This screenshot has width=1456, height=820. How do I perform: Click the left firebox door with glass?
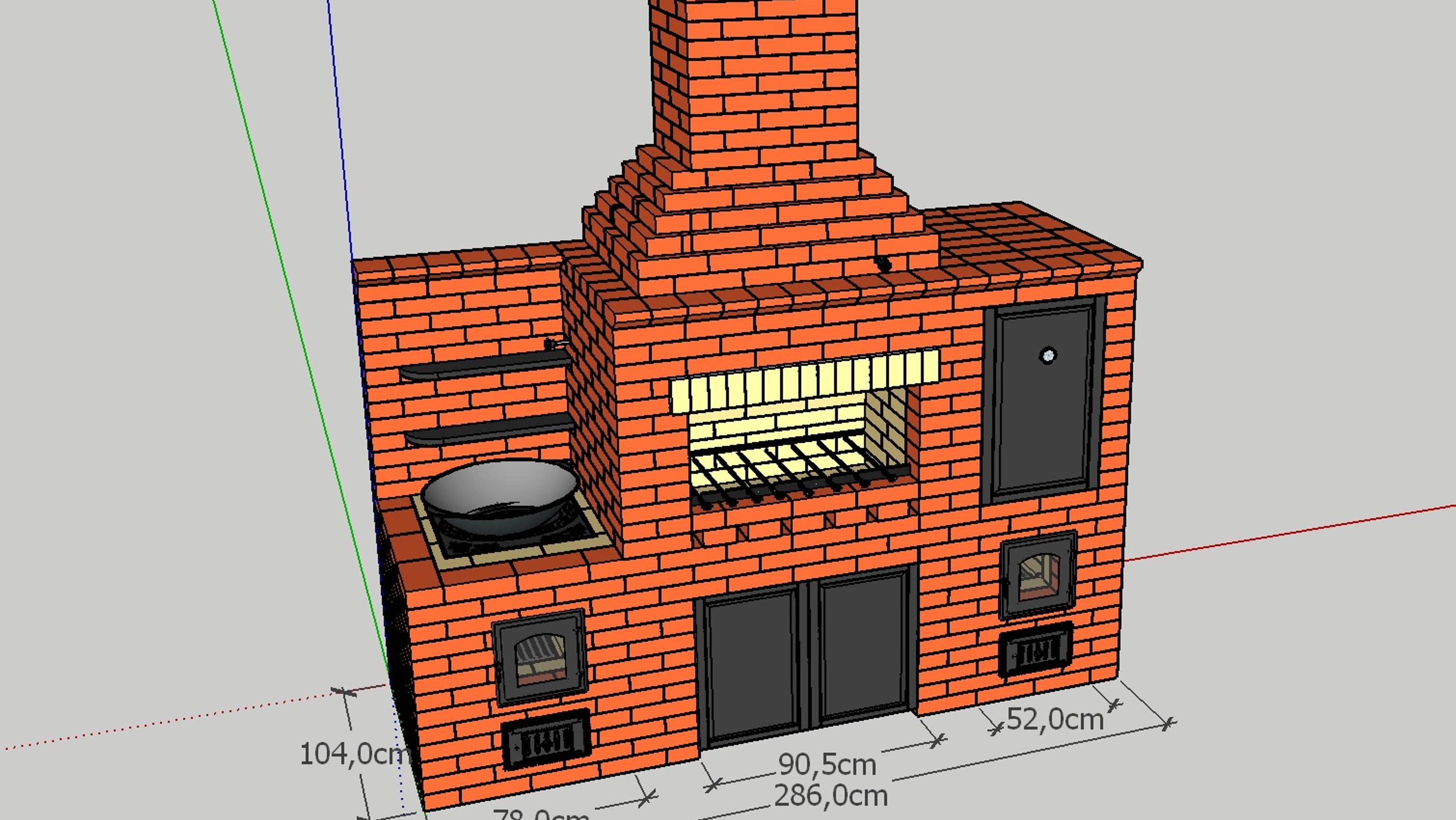tap(539, 656)
